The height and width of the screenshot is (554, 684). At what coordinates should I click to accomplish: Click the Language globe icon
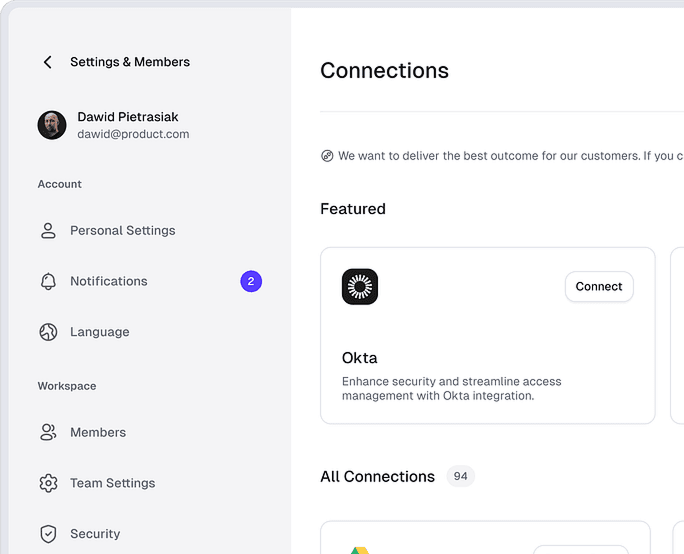tap(48, 332)
